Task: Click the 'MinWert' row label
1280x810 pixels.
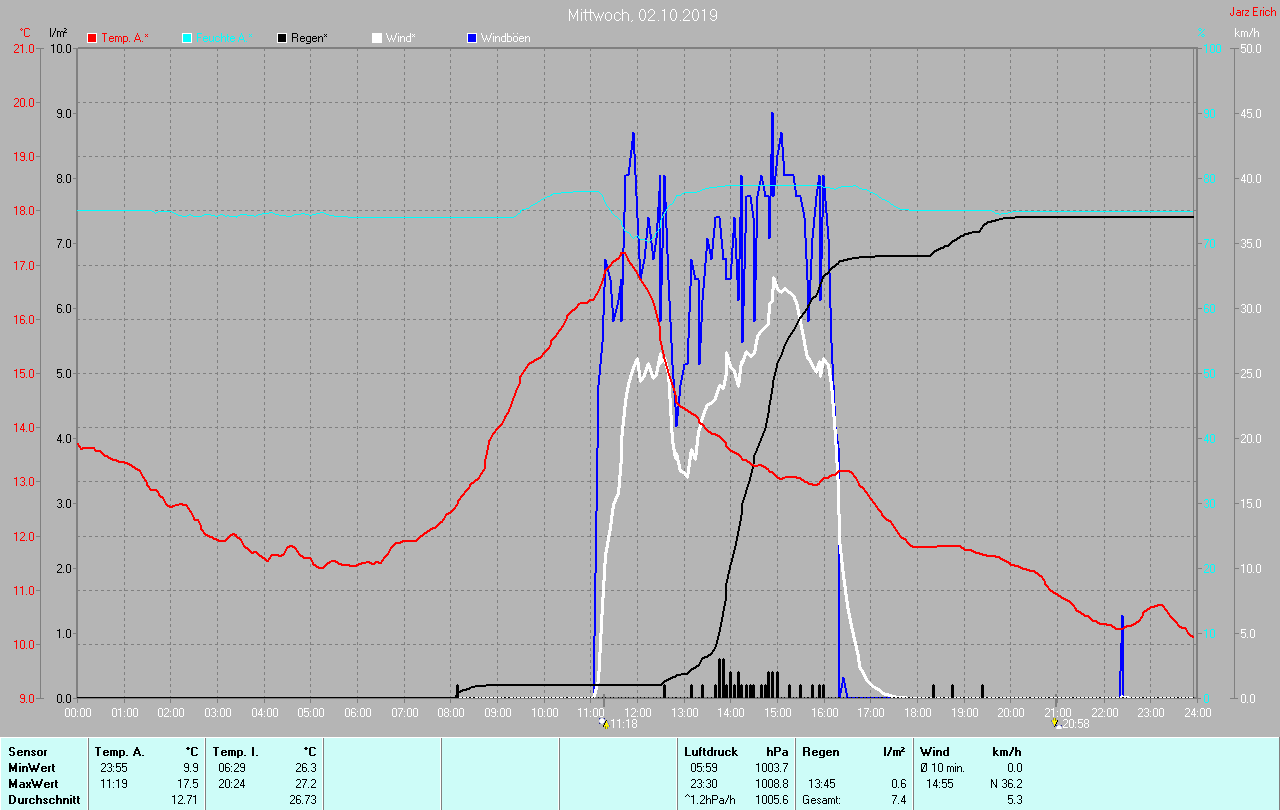Action: (x=30, y=768)
